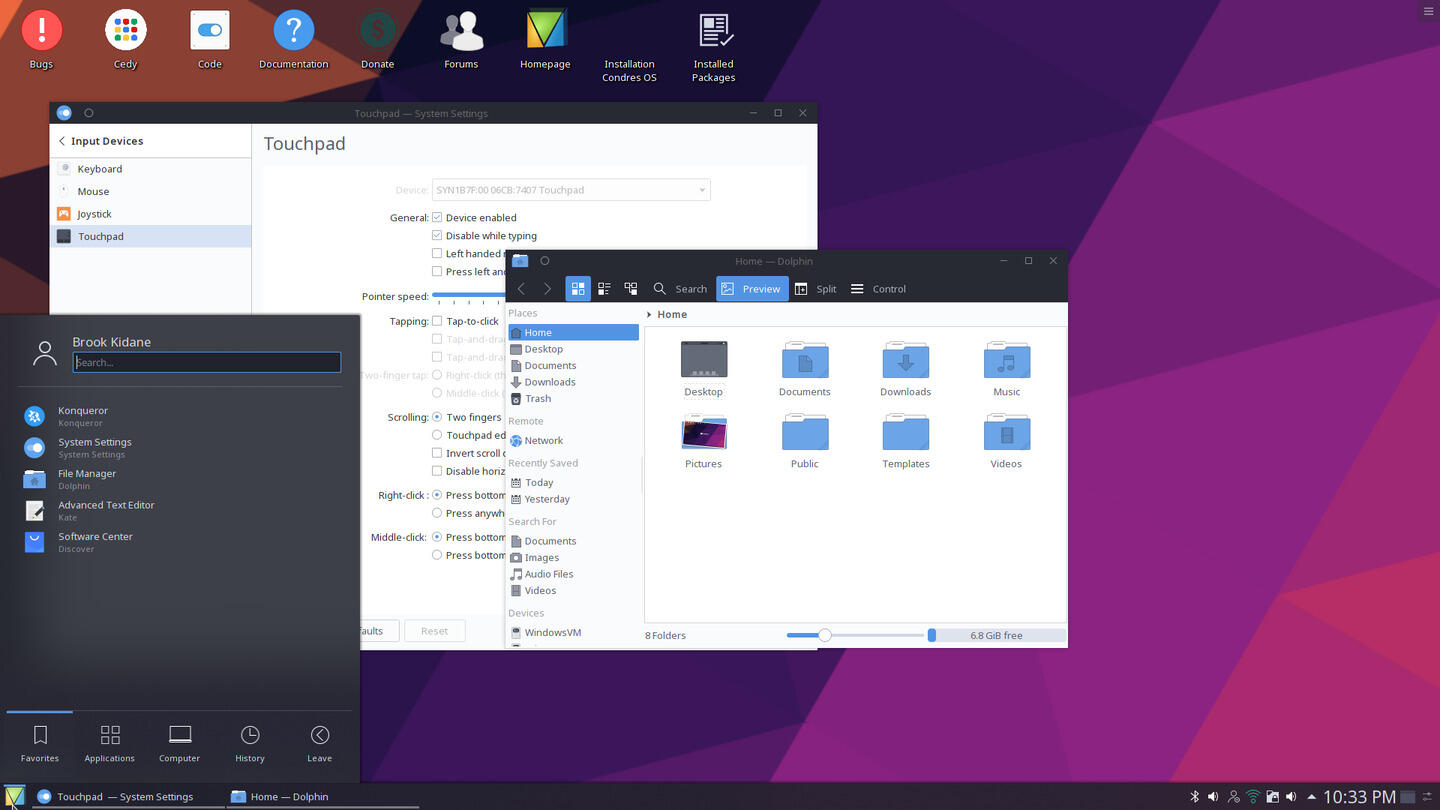Select Keyboard in Input Devices

click(151, 169)
